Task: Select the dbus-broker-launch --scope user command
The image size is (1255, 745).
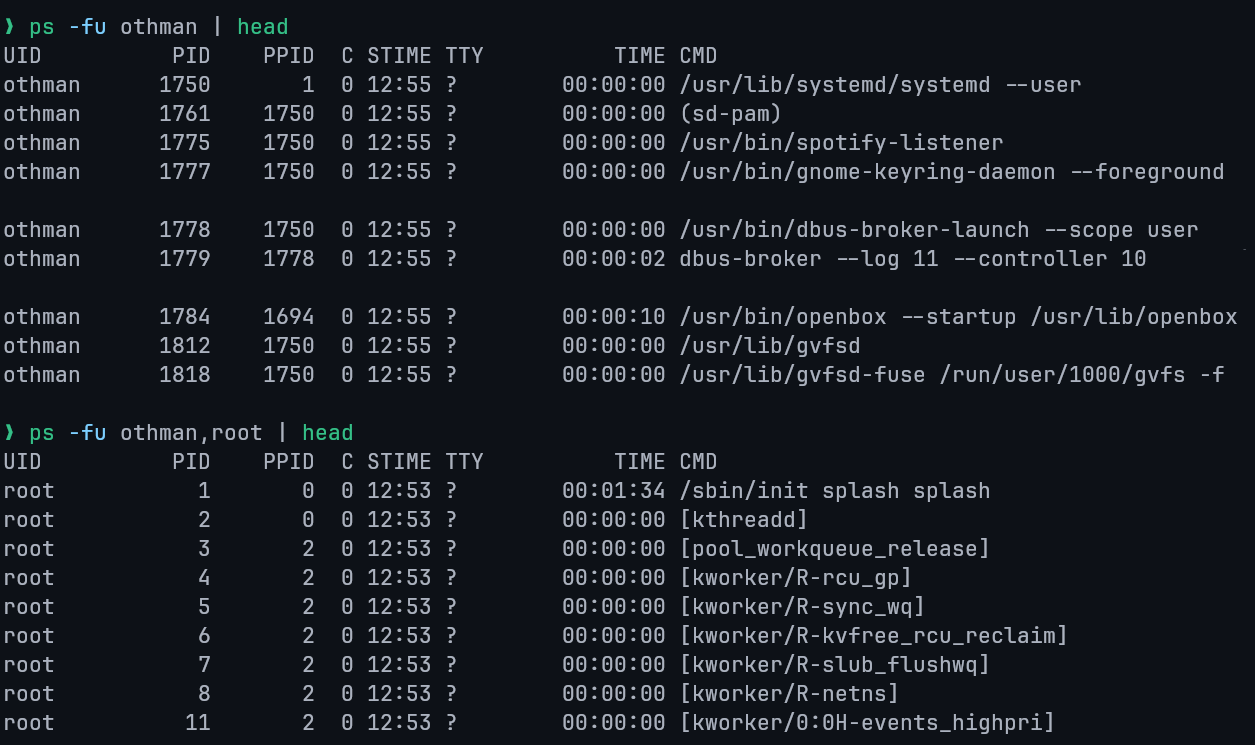Action: (x=938, y=230)
